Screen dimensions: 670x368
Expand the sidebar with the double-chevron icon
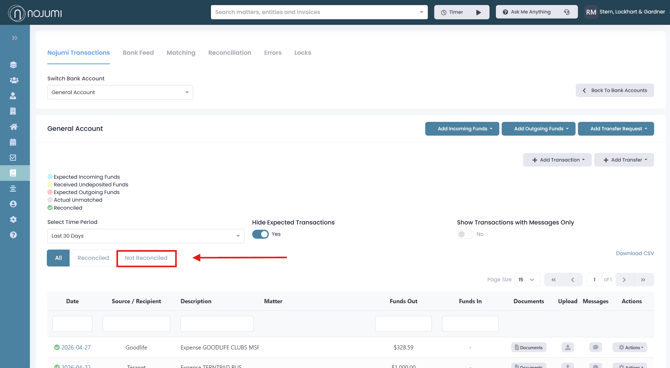15,38
